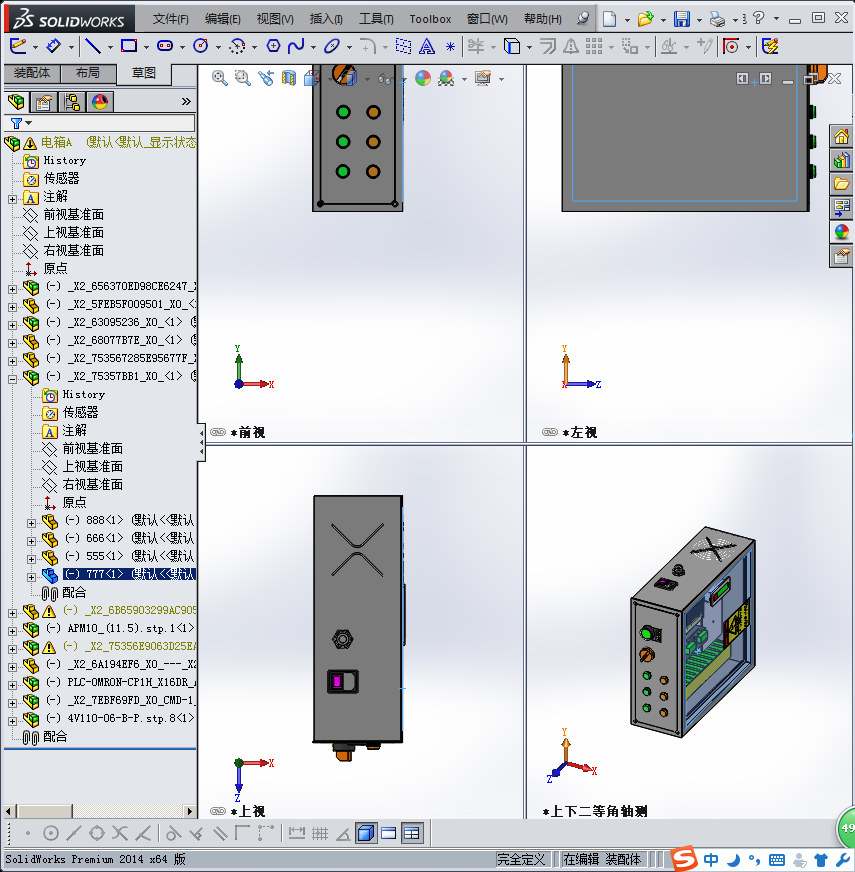Toggle the link views icon in 前视 viewport
Image resolution: width=855 pixels, height=872 pixels.
click(218, 432)
